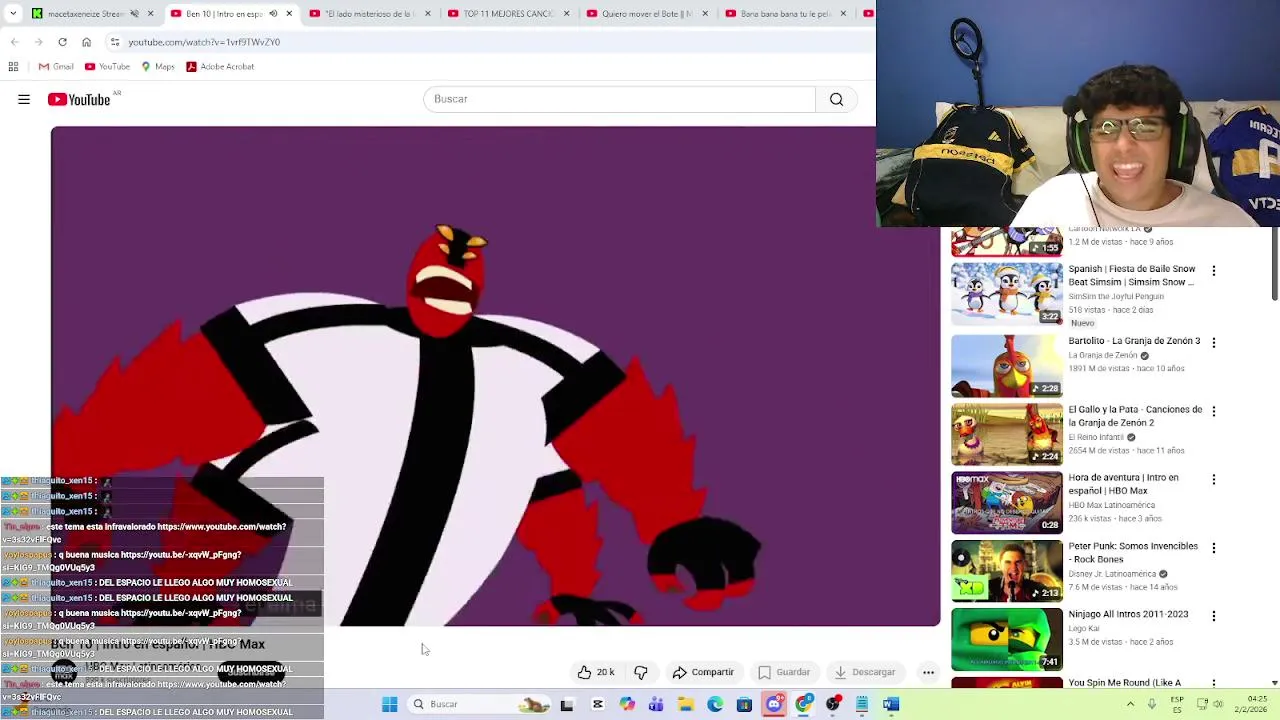Open Bartolito La Granja de Zenón thumbnail

coord(1007,366)
